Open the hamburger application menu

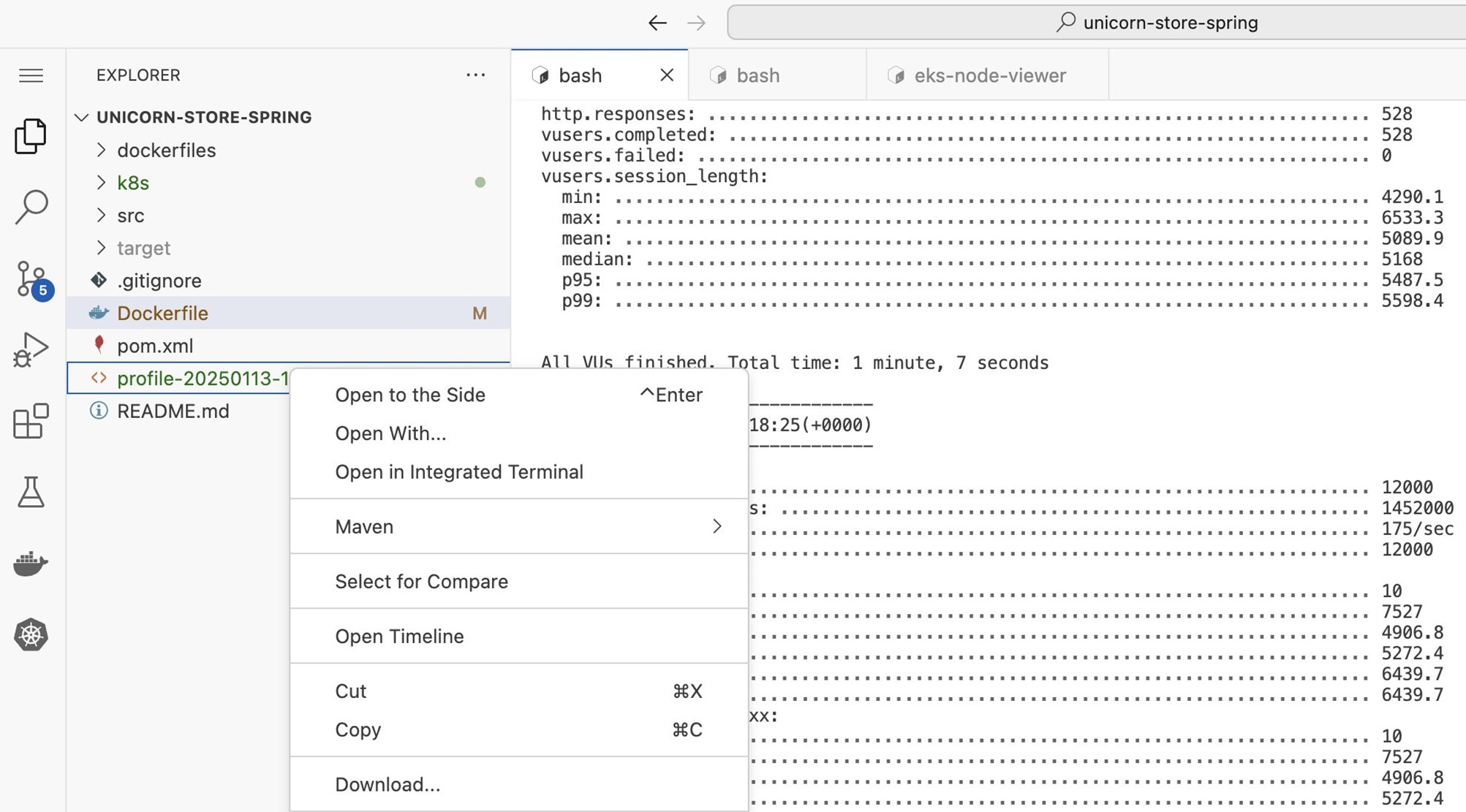point(31,75)
